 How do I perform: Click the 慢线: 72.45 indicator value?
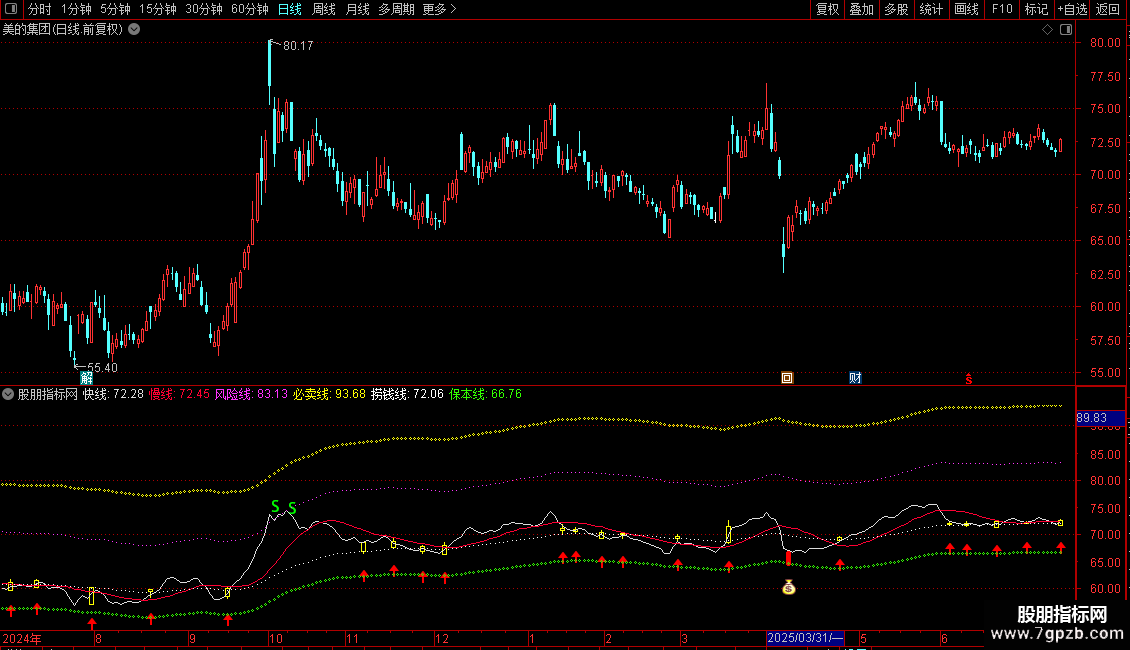pyautogui.click(x=179, y=394)
